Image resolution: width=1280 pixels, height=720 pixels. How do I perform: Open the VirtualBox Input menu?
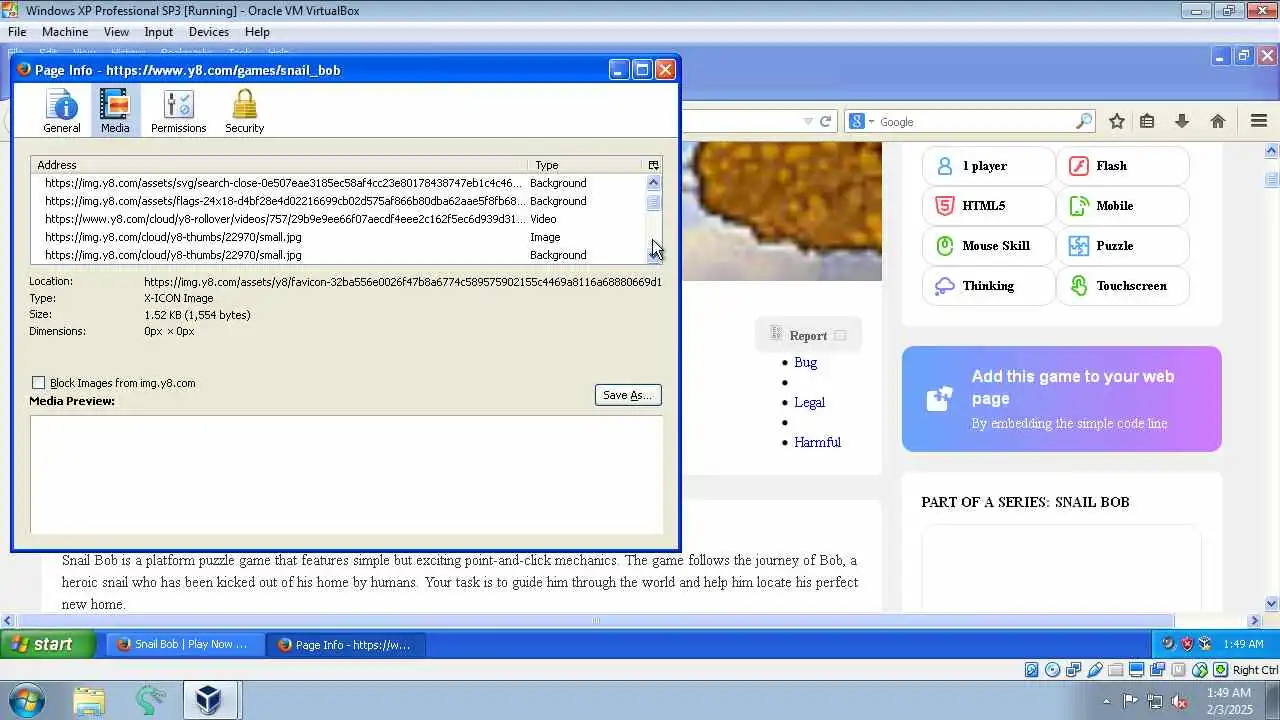158,32
